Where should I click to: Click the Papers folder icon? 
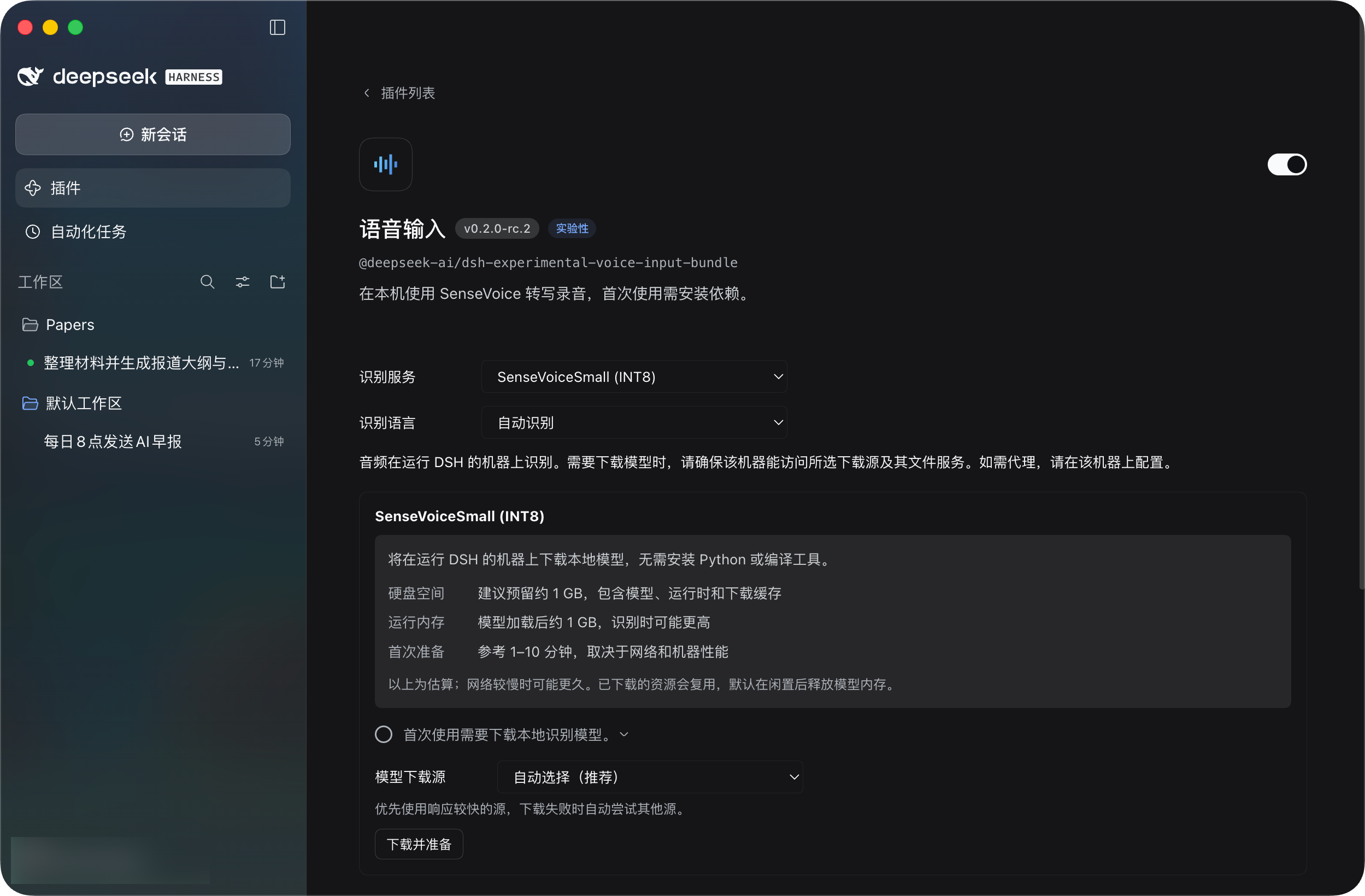click(30, 325)
